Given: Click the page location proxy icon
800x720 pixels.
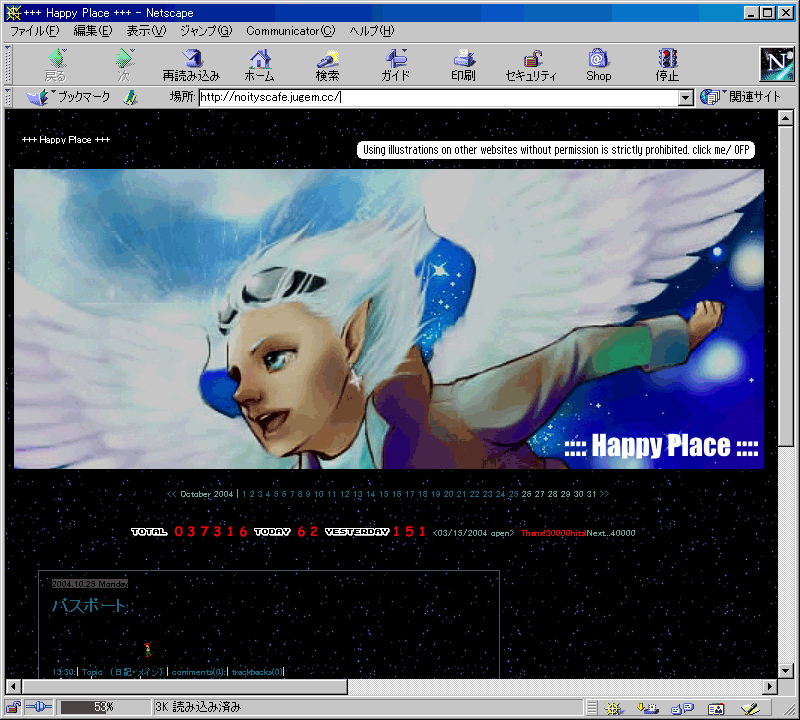Looking at the screenshot, I should click(x=131, y=97).
